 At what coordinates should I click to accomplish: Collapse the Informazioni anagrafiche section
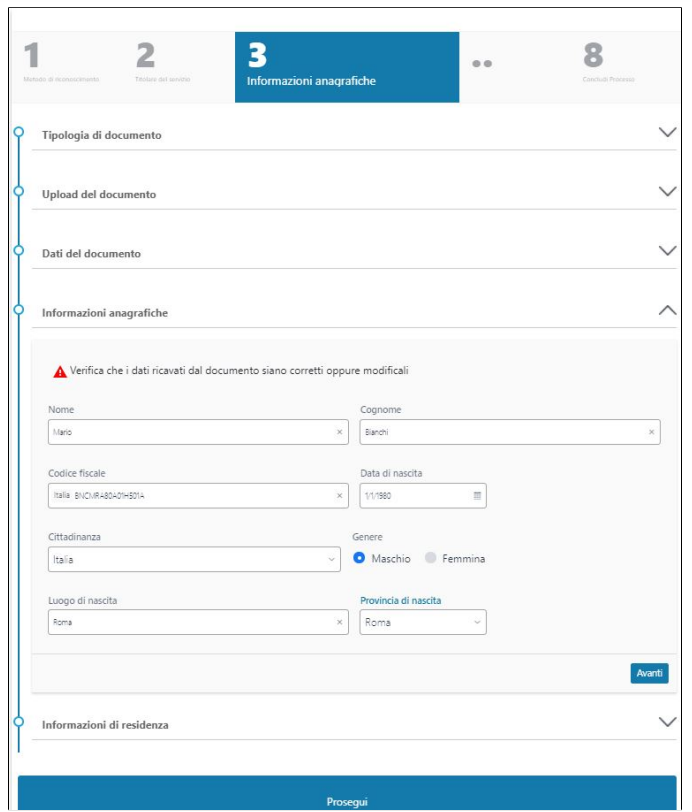[667, 310]
